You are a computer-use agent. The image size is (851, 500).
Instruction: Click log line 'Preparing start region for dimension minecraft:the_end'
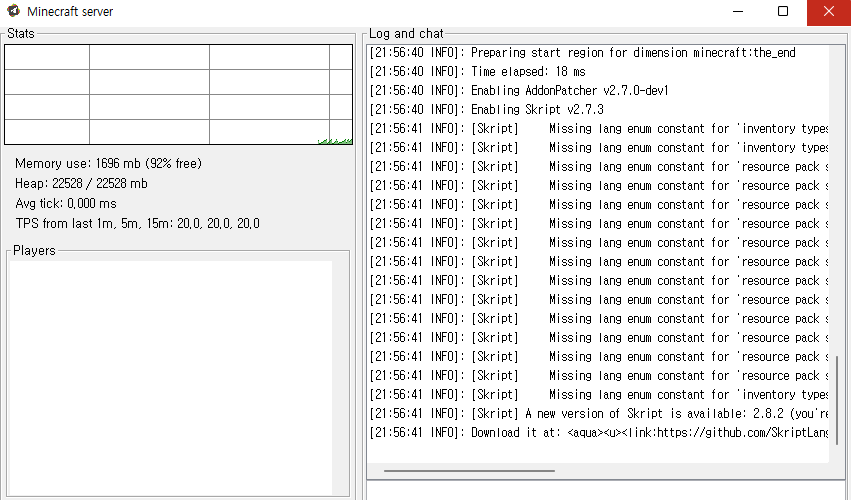582,53
